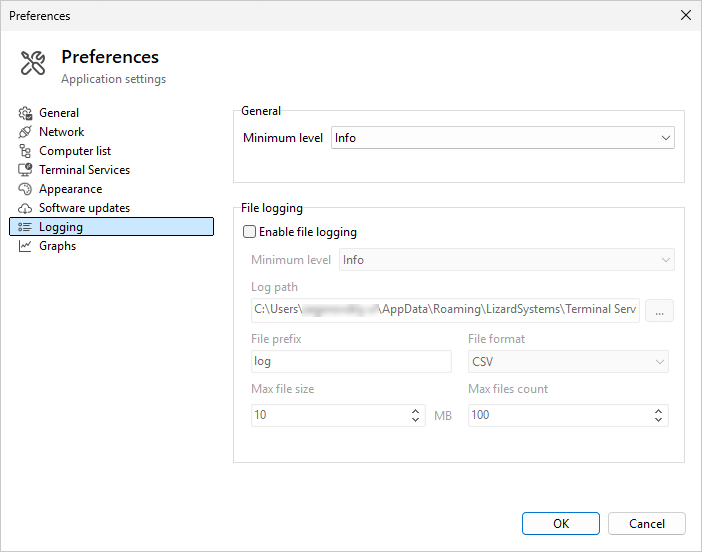Viewport: 702px width, 552px height.
Task: Click the File prefix text field
Action: tap(350, 361)
